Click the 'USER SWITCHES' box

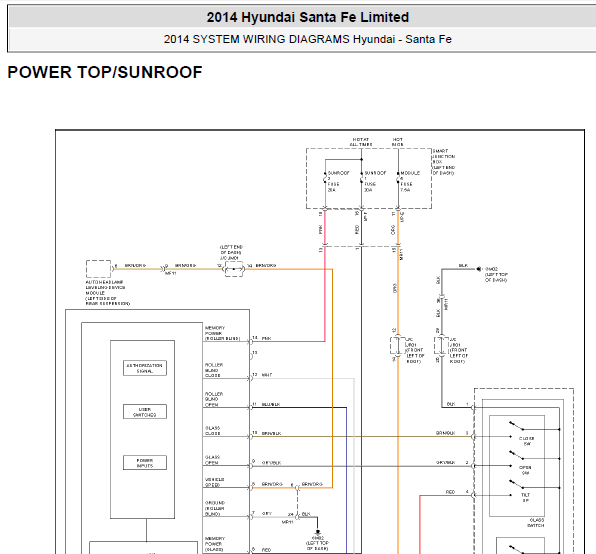145,412
